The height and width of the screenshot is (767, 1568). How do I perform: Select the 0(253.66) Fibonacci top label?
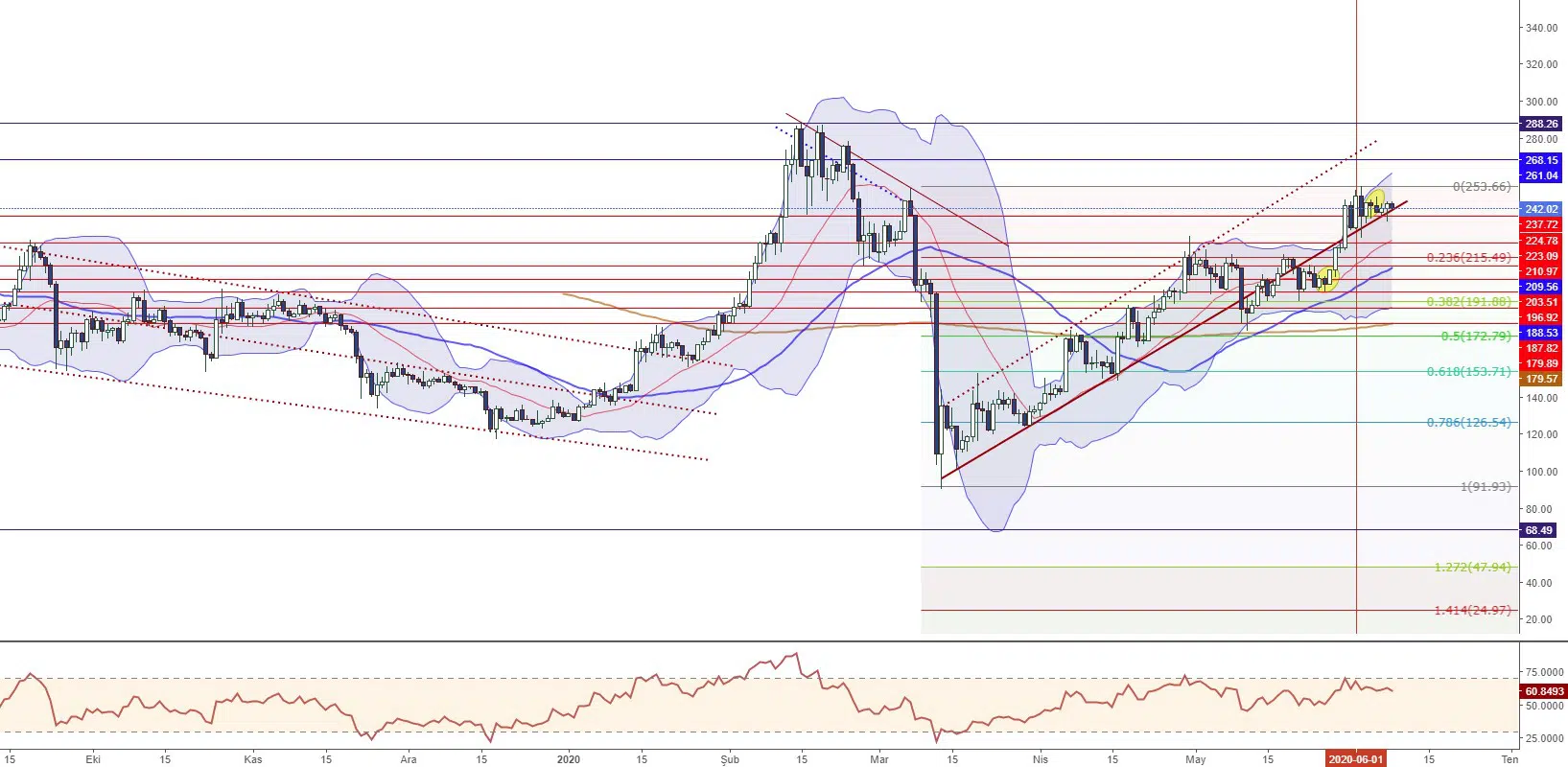[1481, 187]
